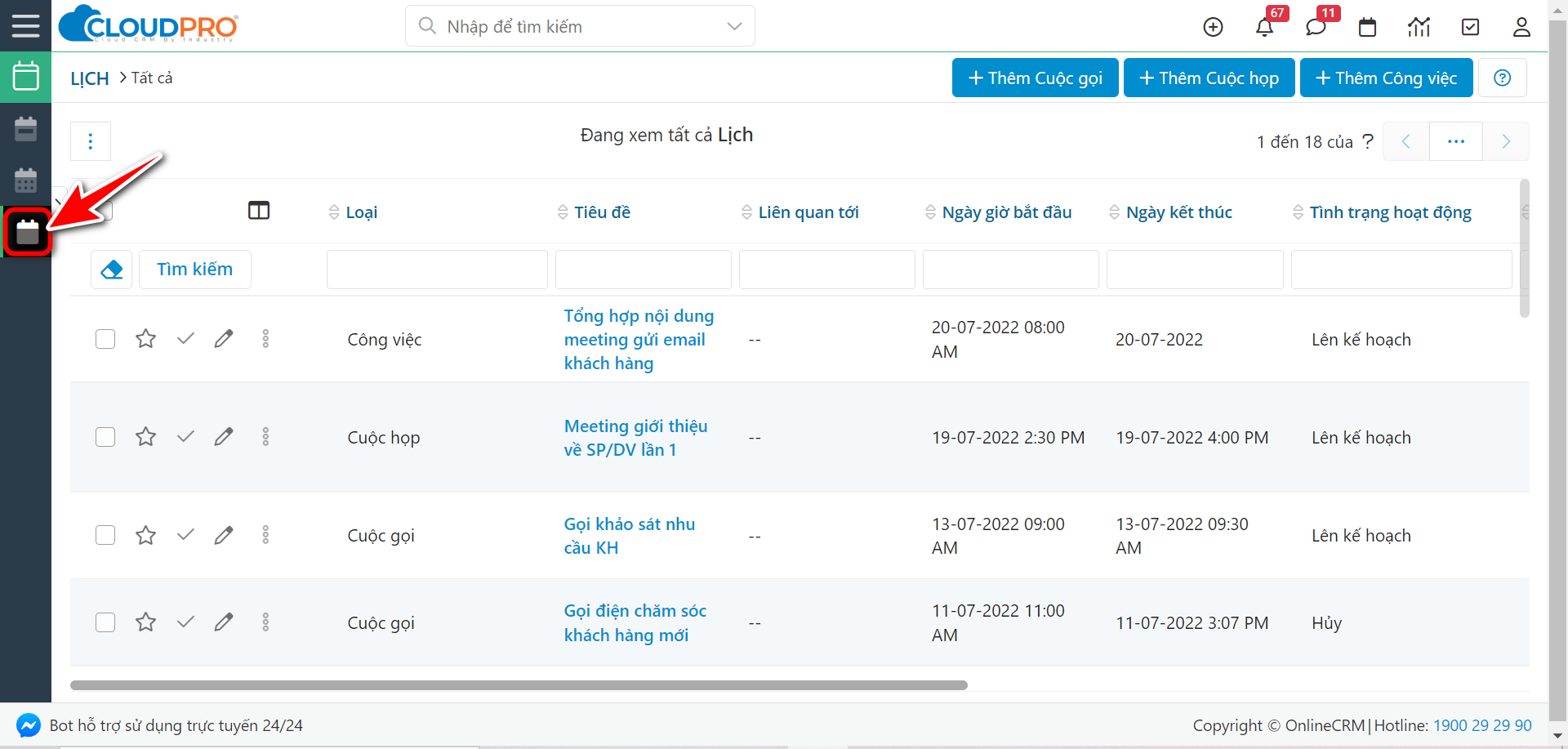Sort by Tình trạng hoạt động column
The height and width of the screenshot is (749, 1568).
coord(1382,212)
